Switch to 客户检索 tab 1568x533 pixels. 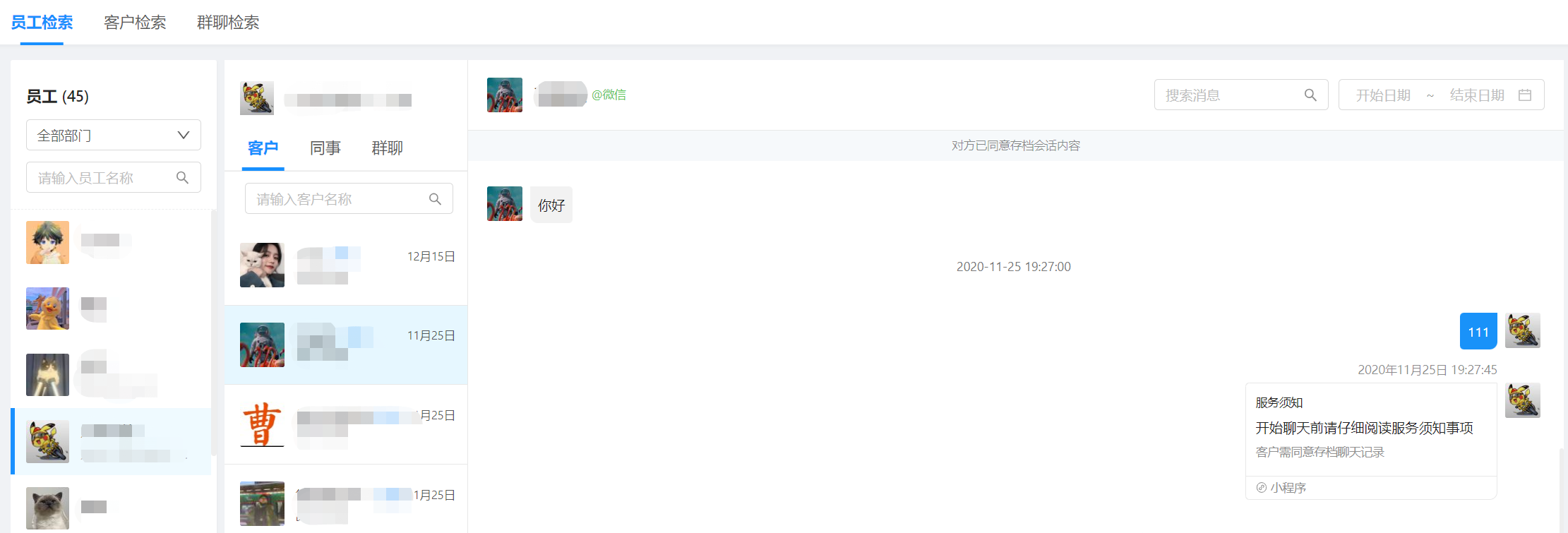135,23
